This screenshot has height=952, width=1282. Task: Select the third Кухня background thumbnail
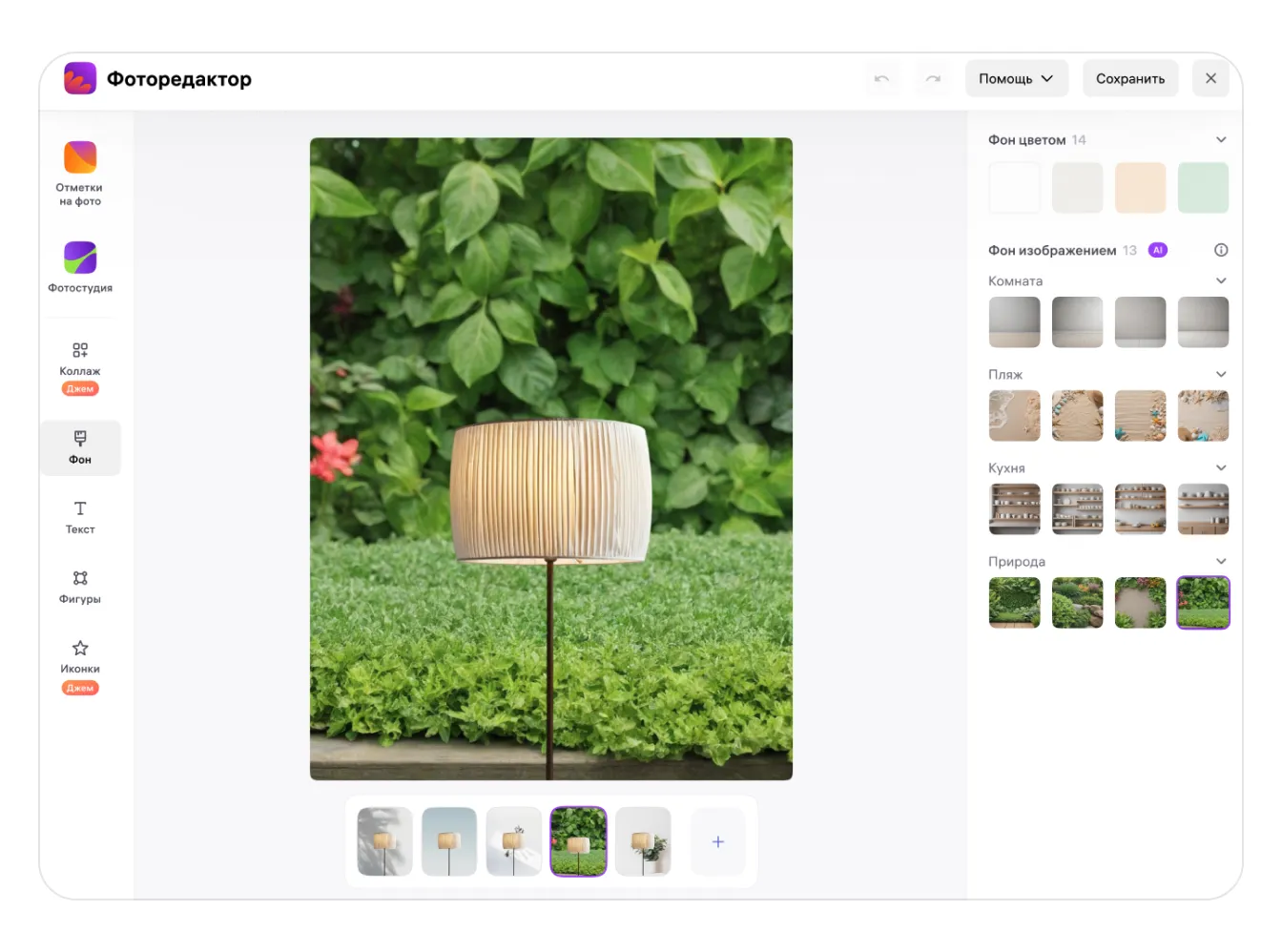pyautogui.click(x=1140, y=509)
